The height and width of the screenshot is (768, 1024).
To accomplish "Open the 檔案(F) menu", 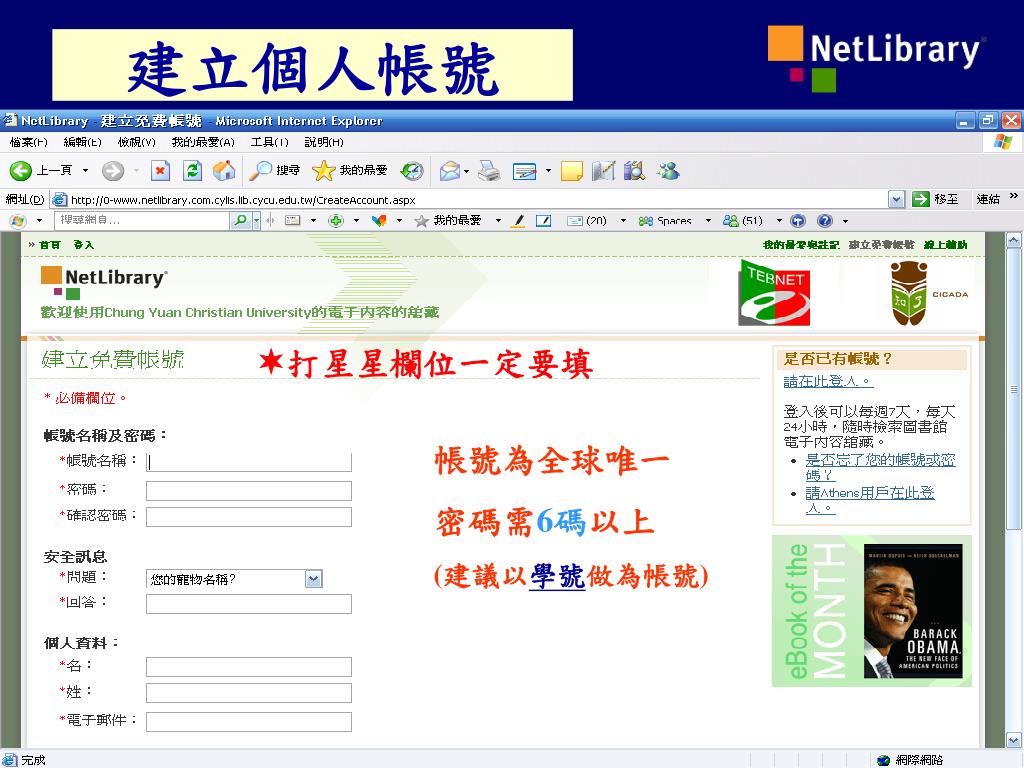I will pos(29,142).
